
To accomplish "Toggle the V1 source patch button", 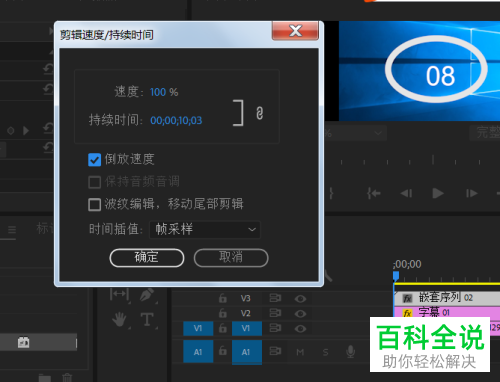I will 198,328.
